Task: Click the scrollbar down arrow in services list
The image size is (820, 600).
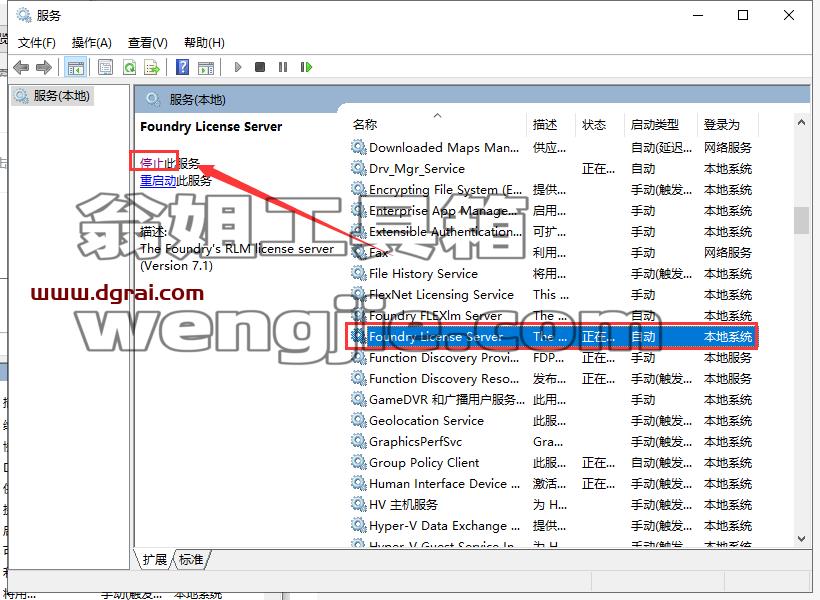Action: pyautogui.click(x=801, y=538)
